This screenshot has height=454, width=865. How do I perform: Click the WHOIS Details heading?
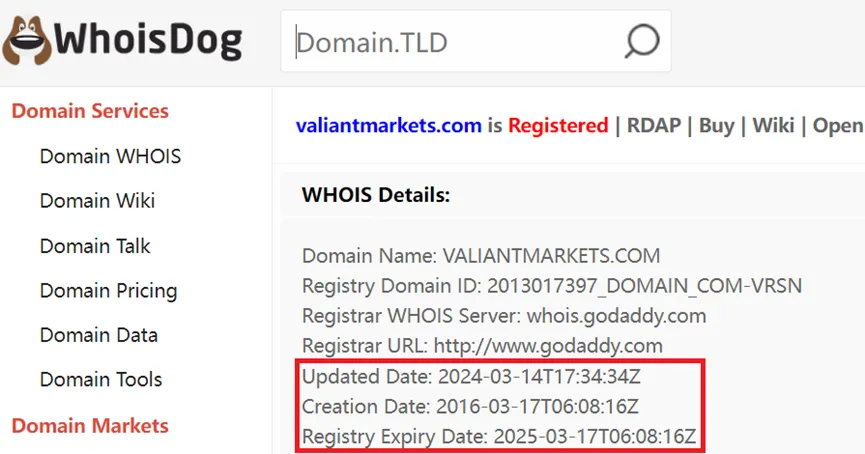376,195
